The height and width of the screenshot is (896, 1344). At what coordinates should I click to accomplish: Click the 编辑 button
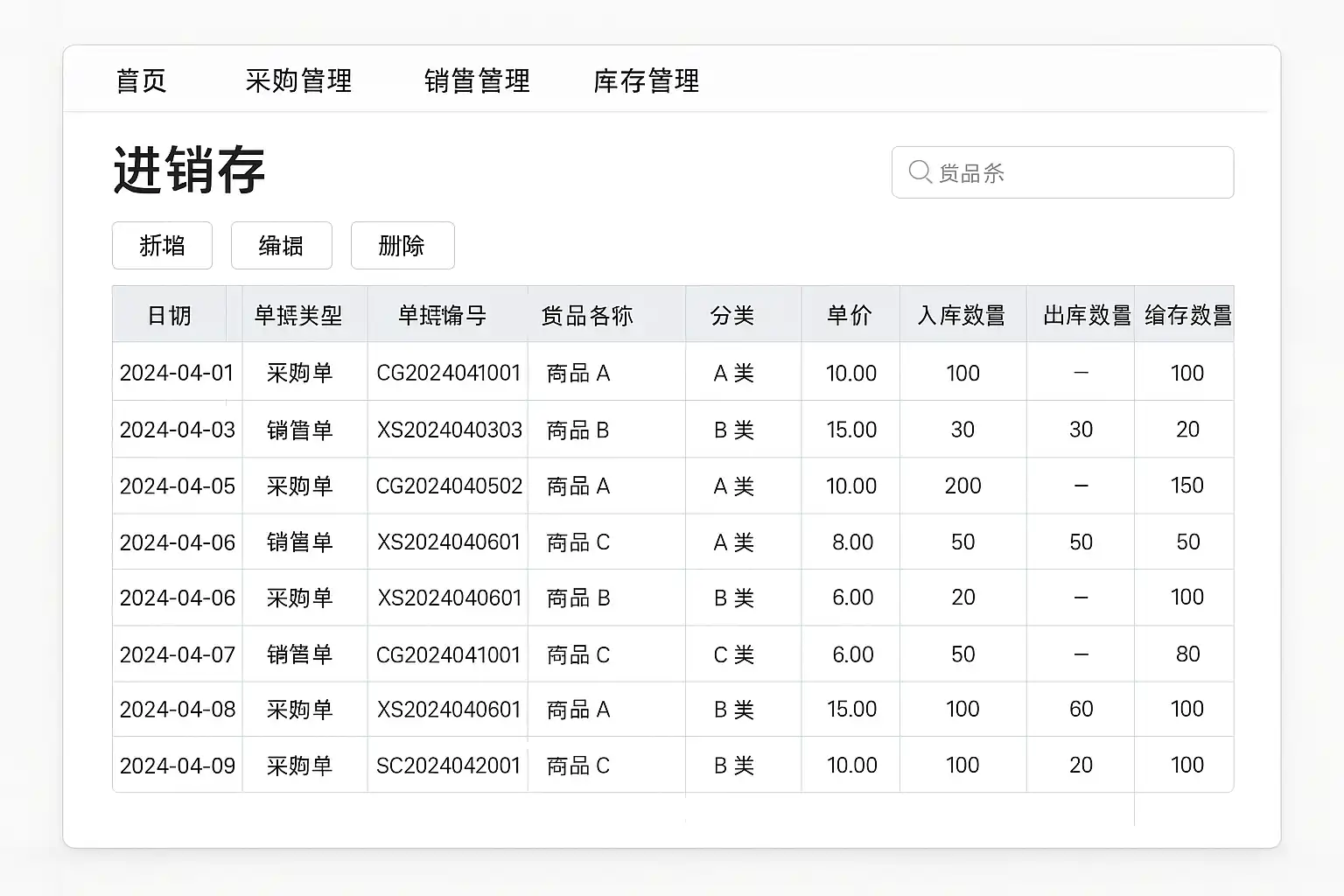point(281,246)
